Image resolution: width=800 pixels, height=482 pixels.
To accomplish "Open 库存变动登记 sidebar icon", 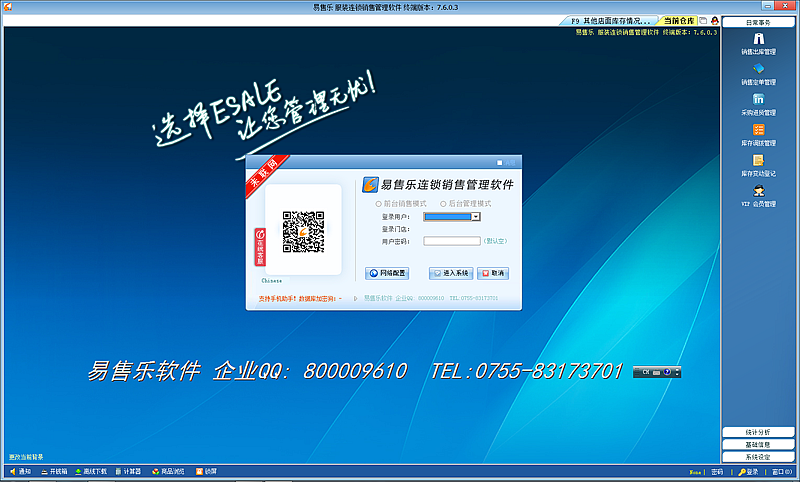I will pos(758,161).
